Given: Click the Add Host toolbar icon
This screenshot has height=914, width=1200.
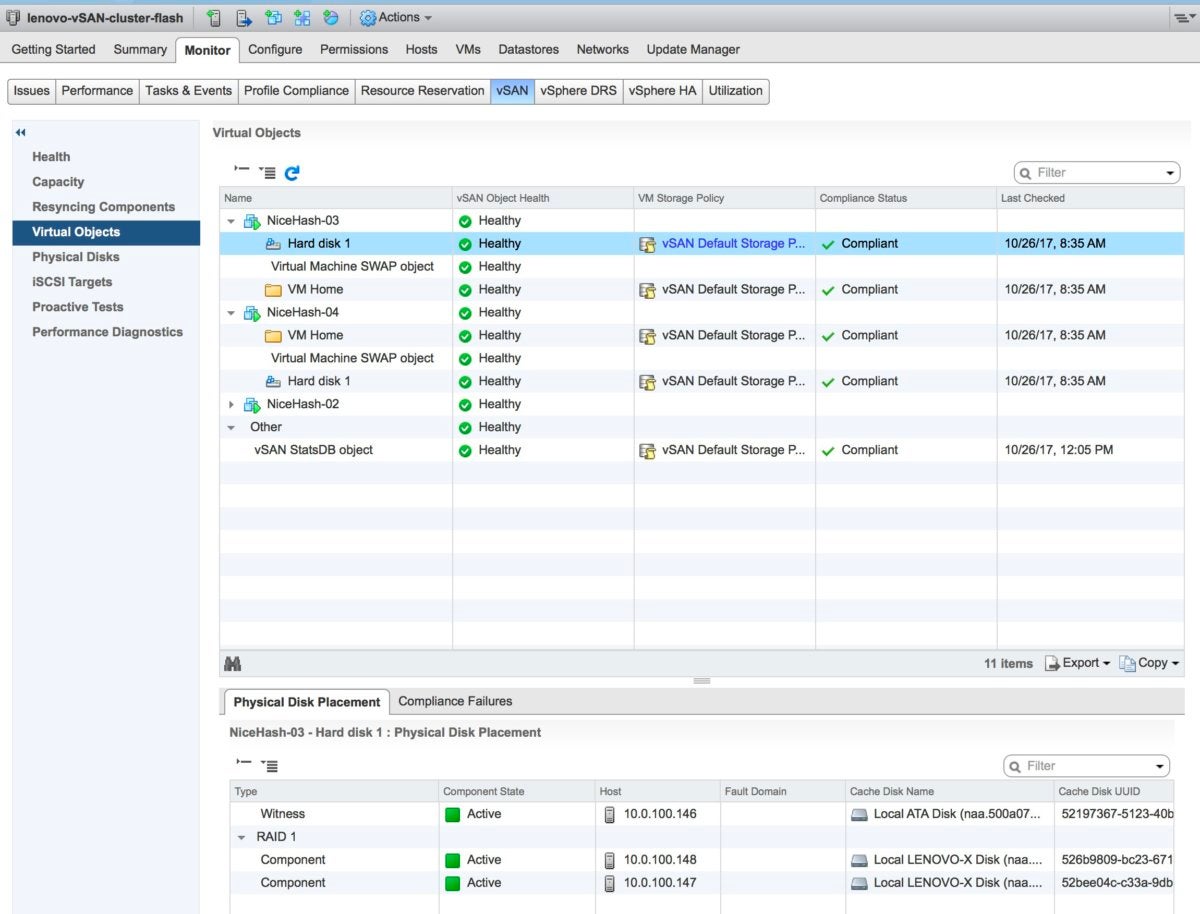Looking at the screenshot, I should pyautogui.click(x=213, y=17).
